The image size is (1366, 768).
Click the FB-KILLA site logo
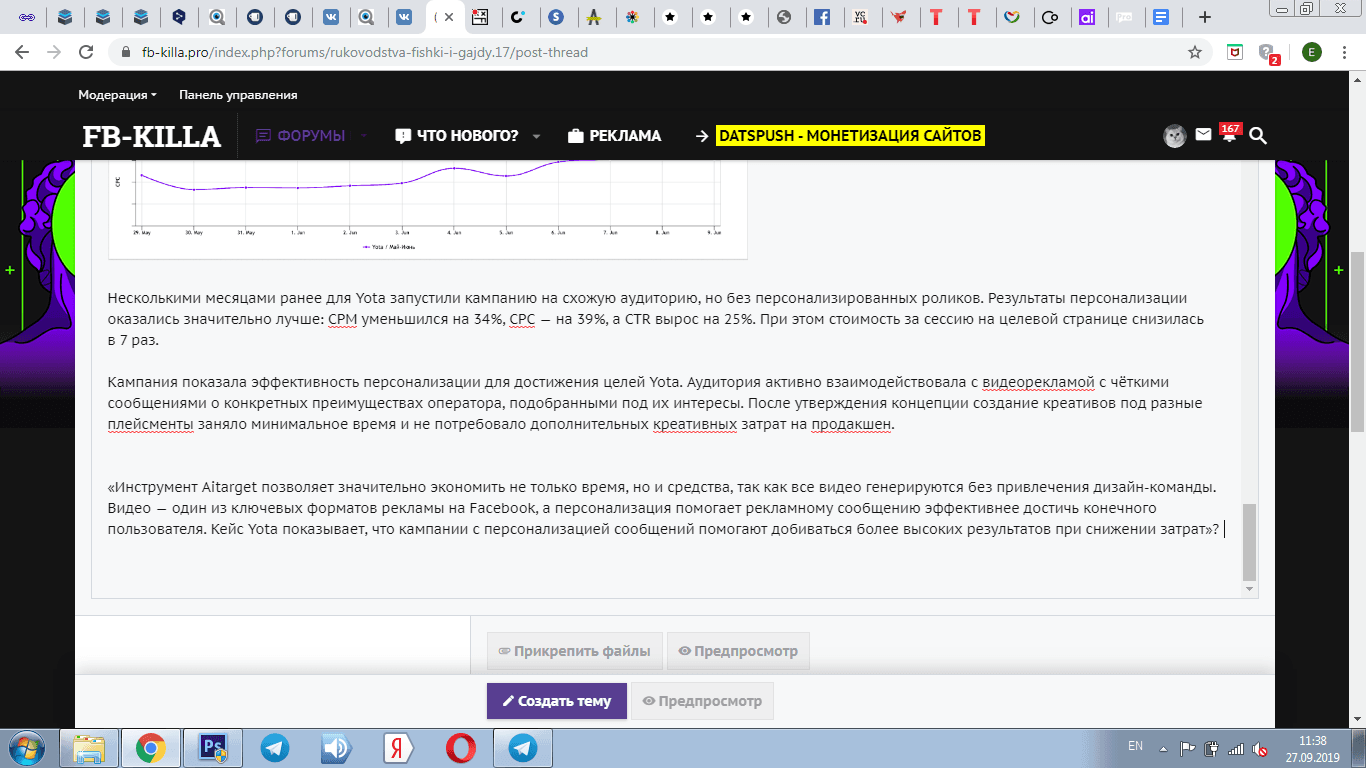pyautogui.click(x=151, y=136)
